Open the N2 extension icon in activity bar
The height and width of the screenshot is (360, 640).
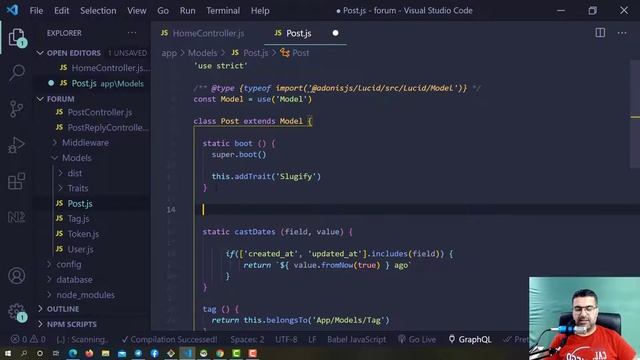(16, 217)
